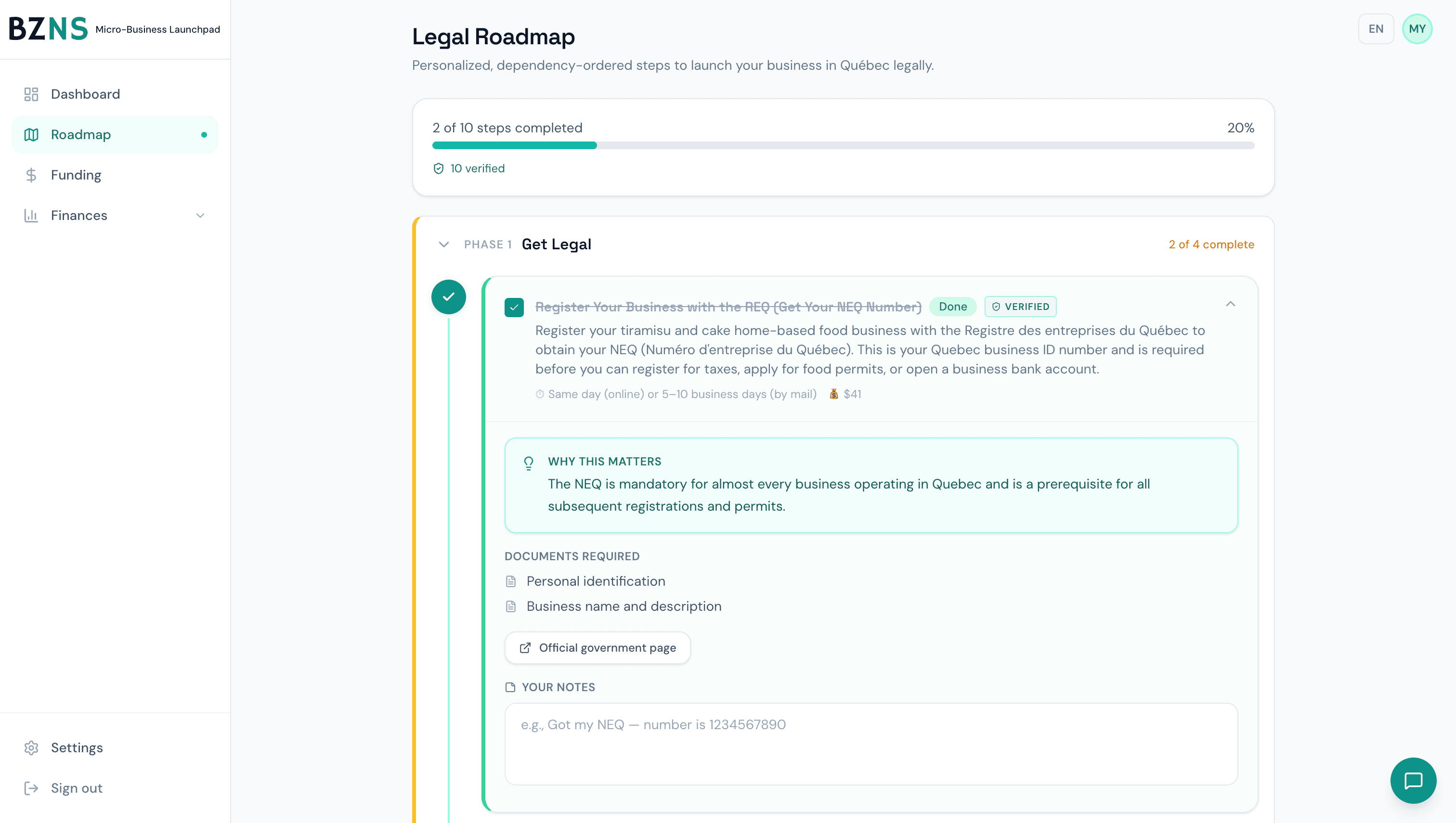The image size is (1456, 823).
Task: Click the Sign out arrow icon
Action: coord(31,788)
